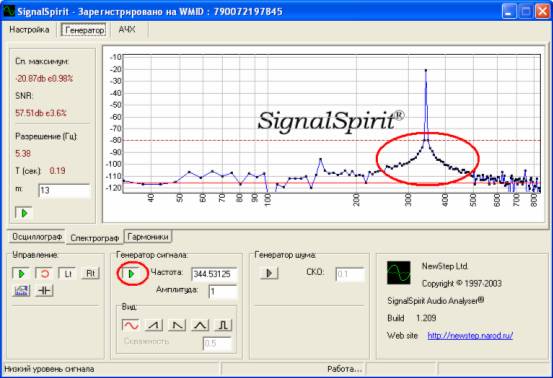This screenshot has width=553, height=378.
Task: Select the falling sawtooth waveform
Action: pos(177,325)
